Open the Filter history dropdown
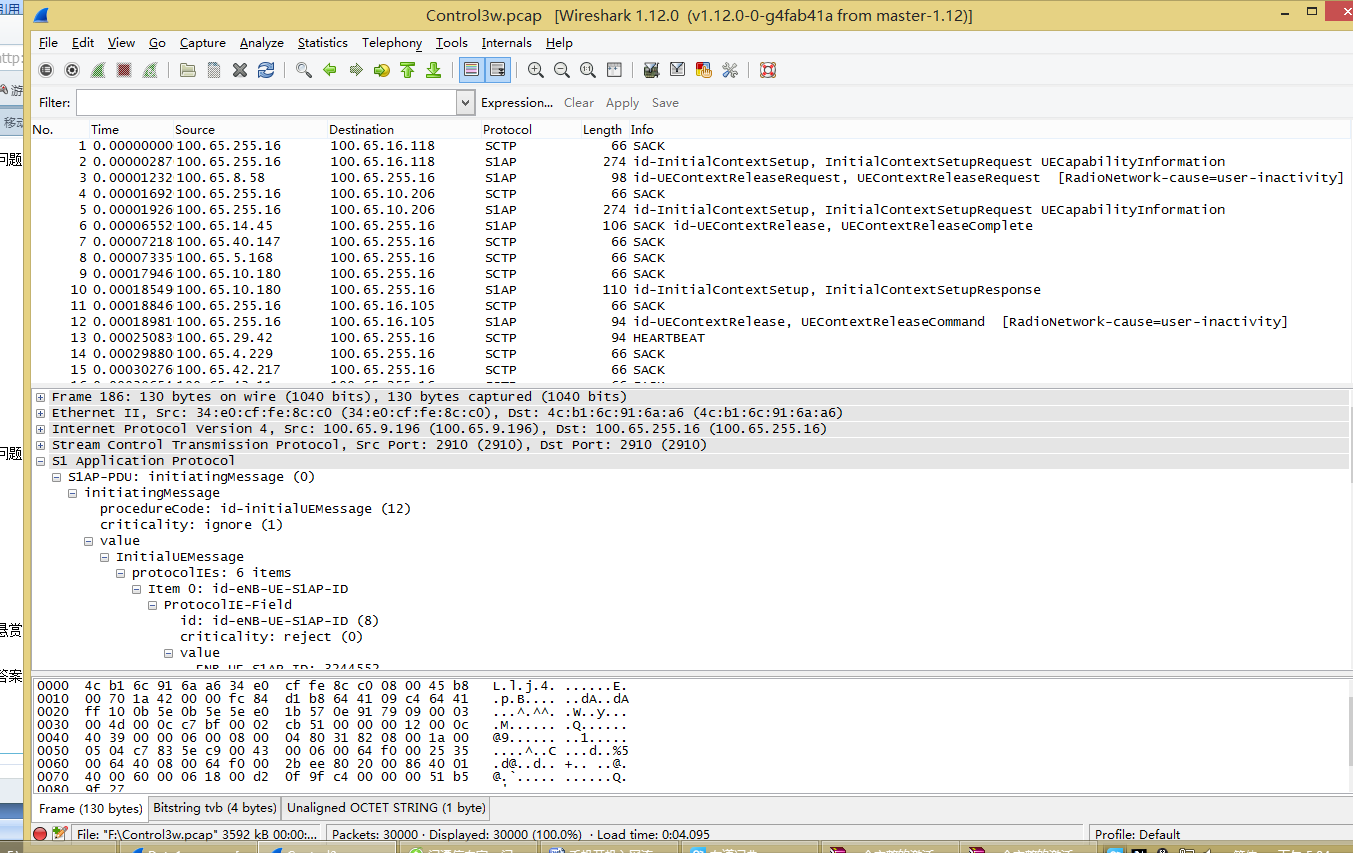The width and height of the screenshot is (1353, 853). 465,103
